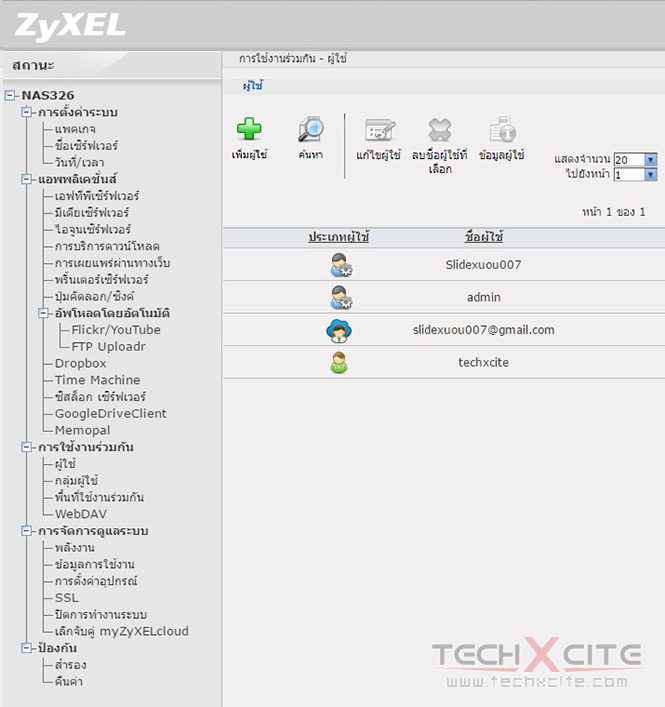
Task: Collapse the NAS326 tree root node
Action: 10,96
